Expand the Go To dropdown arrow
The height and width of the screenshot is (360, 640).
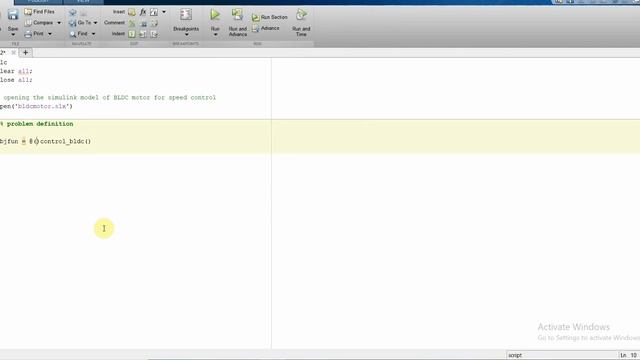(x=96, y=23)
